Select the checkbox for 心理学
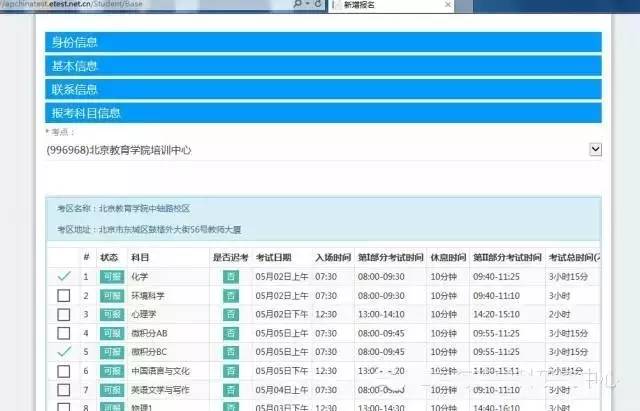640x411 pixels. coord(64,315)
